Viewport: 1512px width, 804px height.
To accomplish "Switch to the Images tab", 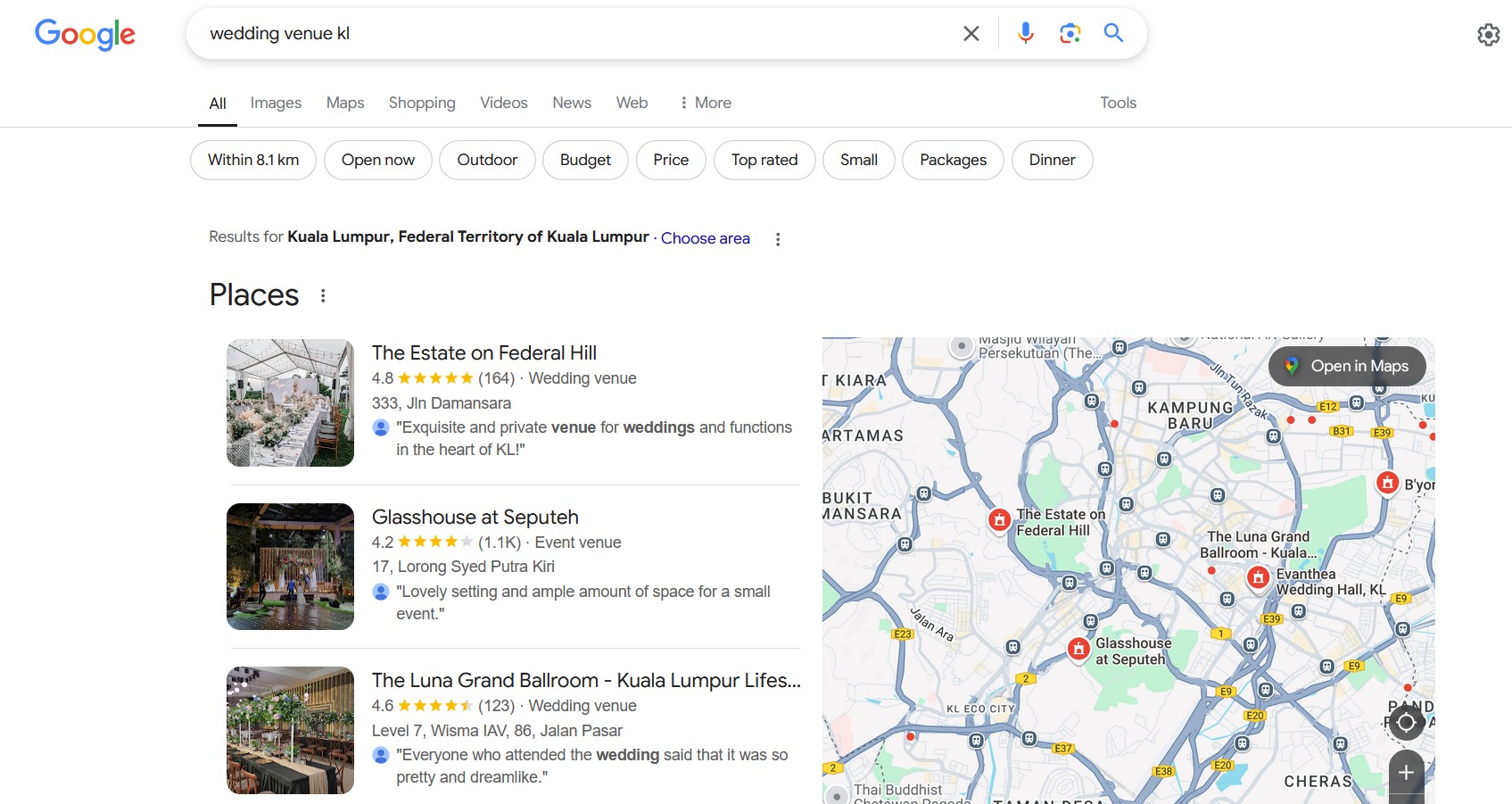I will pyautogui.click(x=276, y=103).
